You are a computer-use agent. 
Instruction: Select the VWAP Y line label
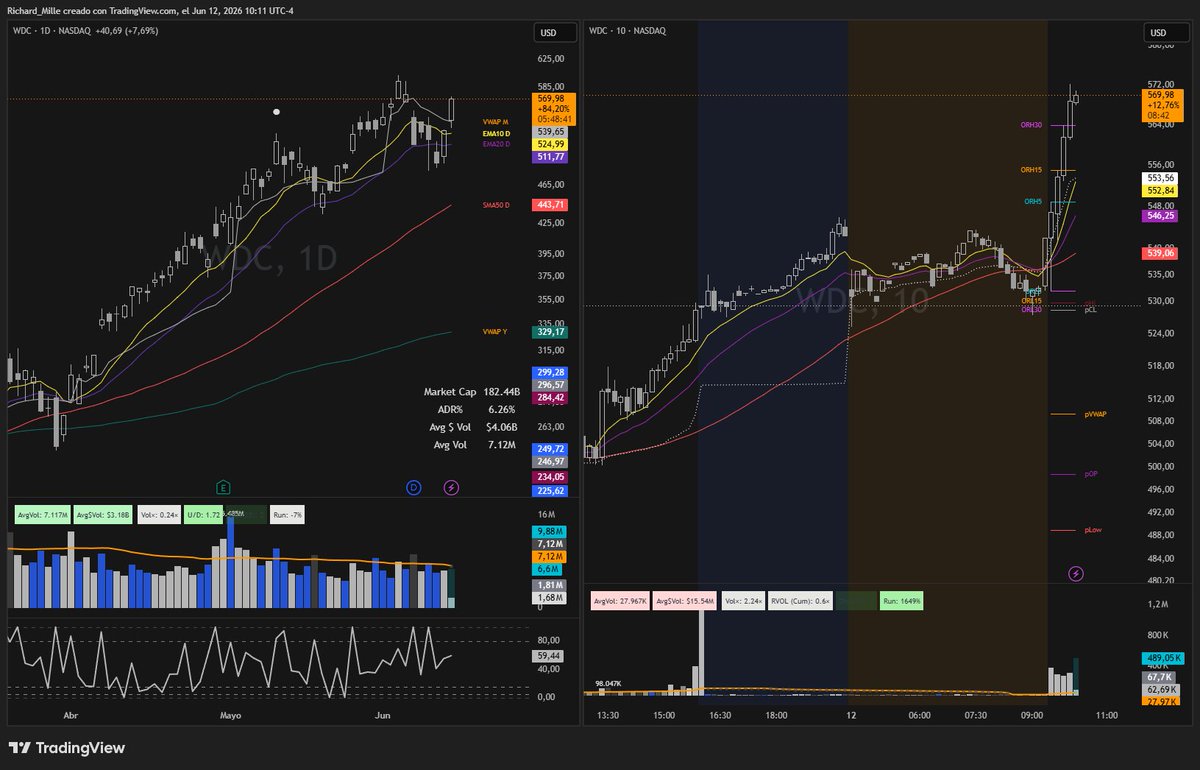pos(495,331)
